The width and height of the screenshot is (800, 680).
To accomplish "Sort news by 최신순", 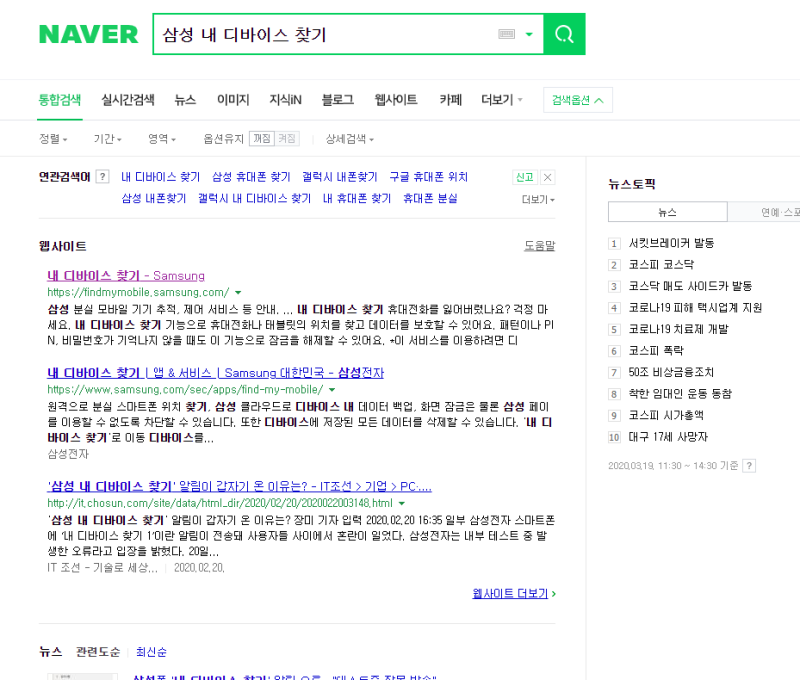I will (x=151, y=652).
